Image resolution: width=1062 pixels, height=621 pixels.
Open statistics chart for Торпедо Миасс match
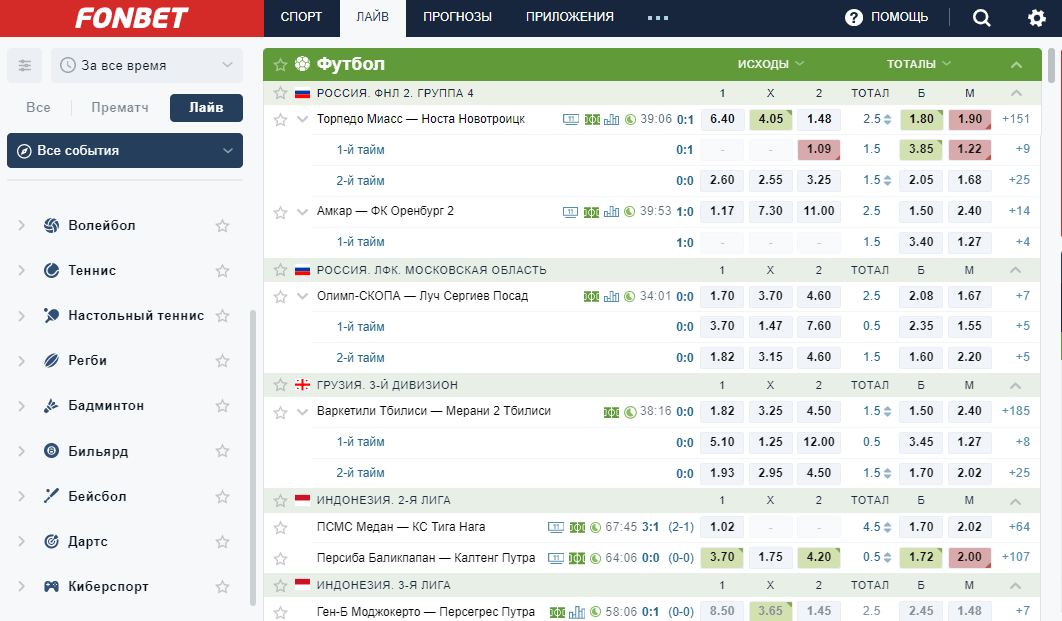point(612,119)
